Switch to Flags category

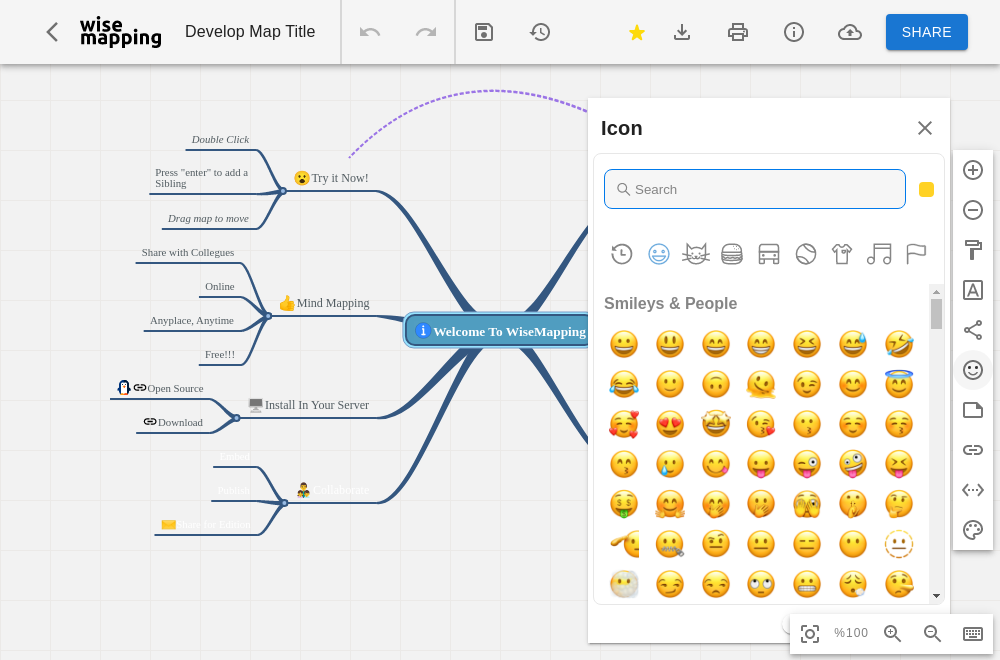[916, 254]
